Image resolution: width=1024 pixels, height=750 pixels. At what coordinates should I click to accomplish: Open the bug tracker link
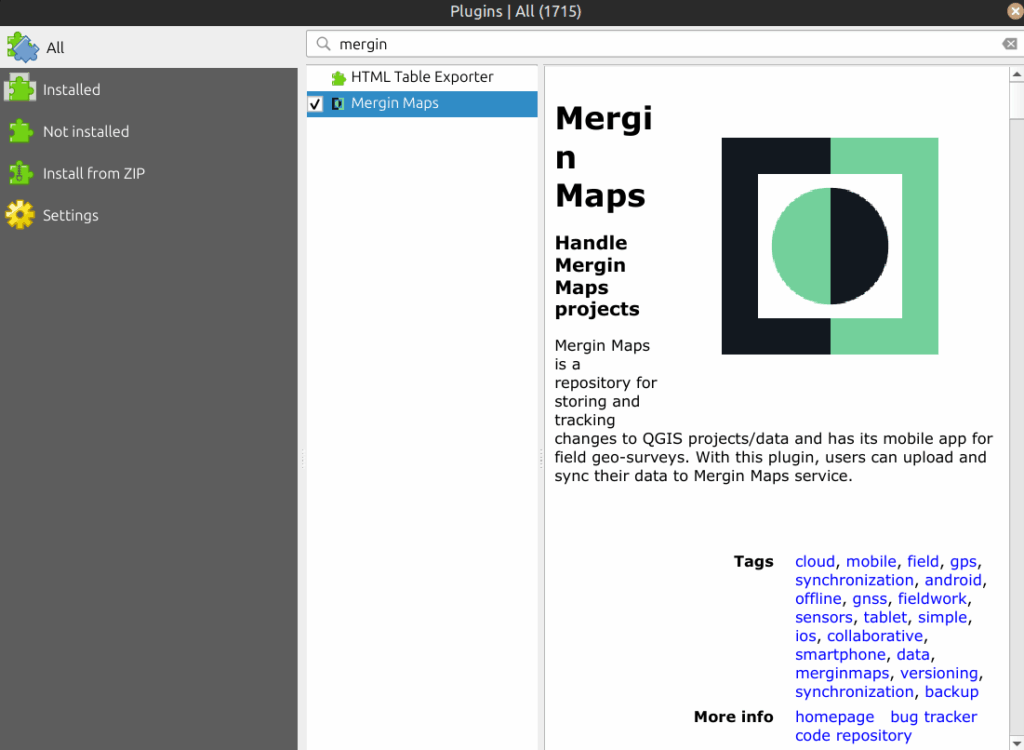(x=933, y=717)
